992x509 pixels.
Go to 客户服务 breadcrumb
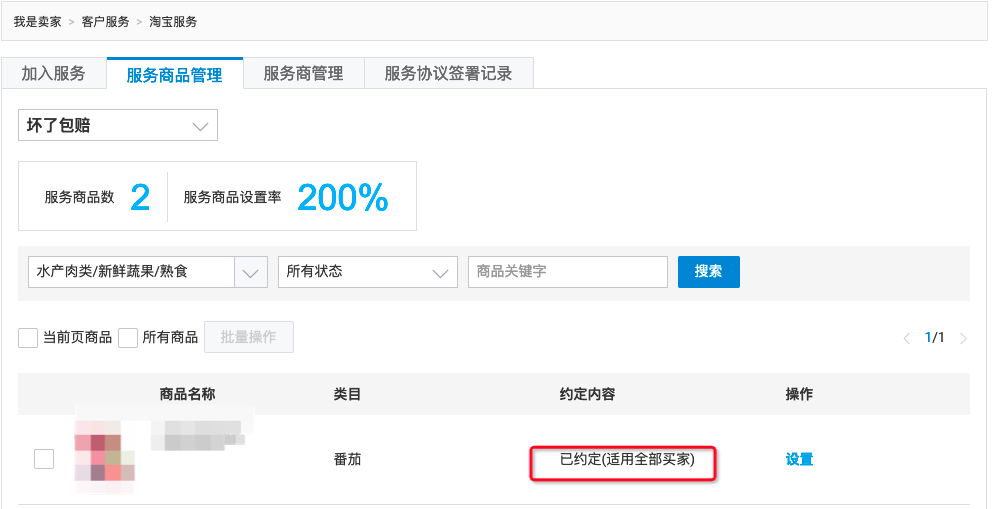click(106, 22)
